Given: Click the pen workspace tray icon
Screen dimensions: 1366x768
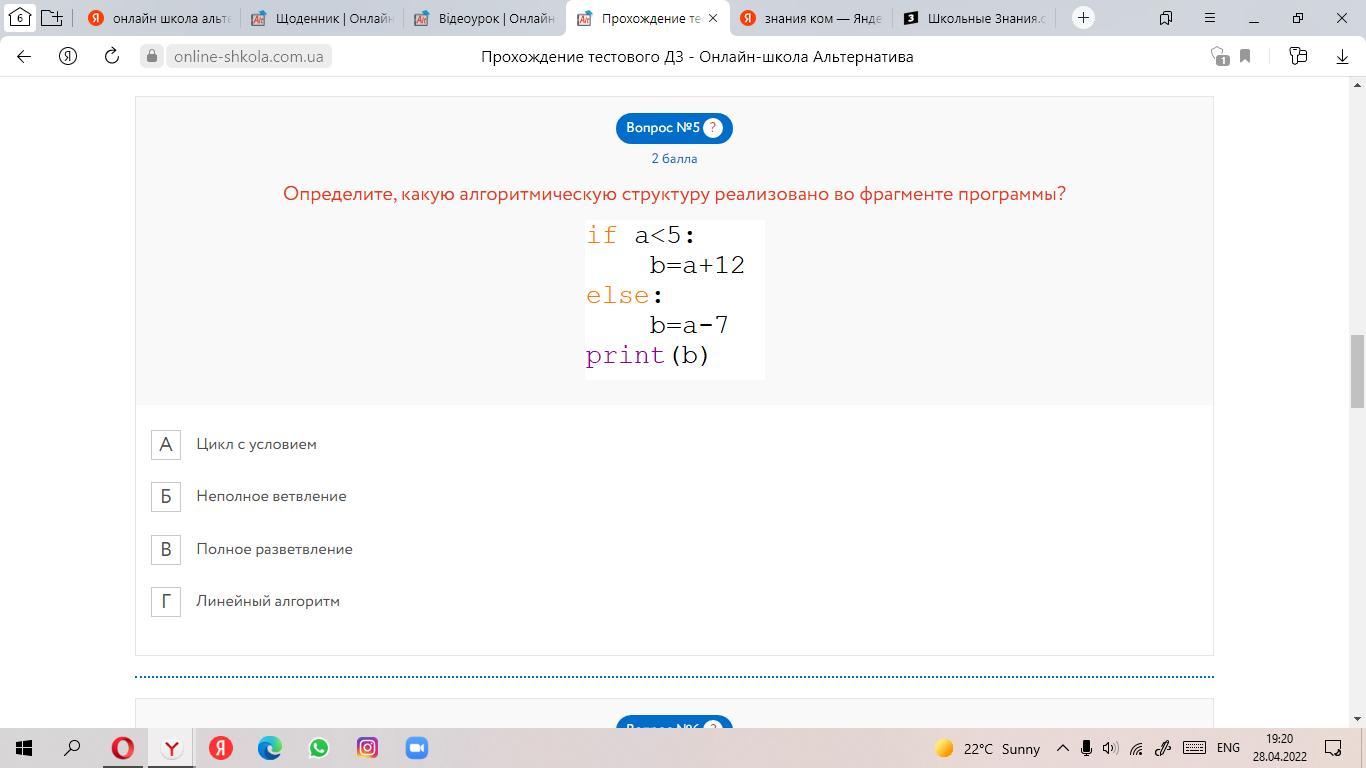Looking at the screenshot, I should coord(1163,748).
